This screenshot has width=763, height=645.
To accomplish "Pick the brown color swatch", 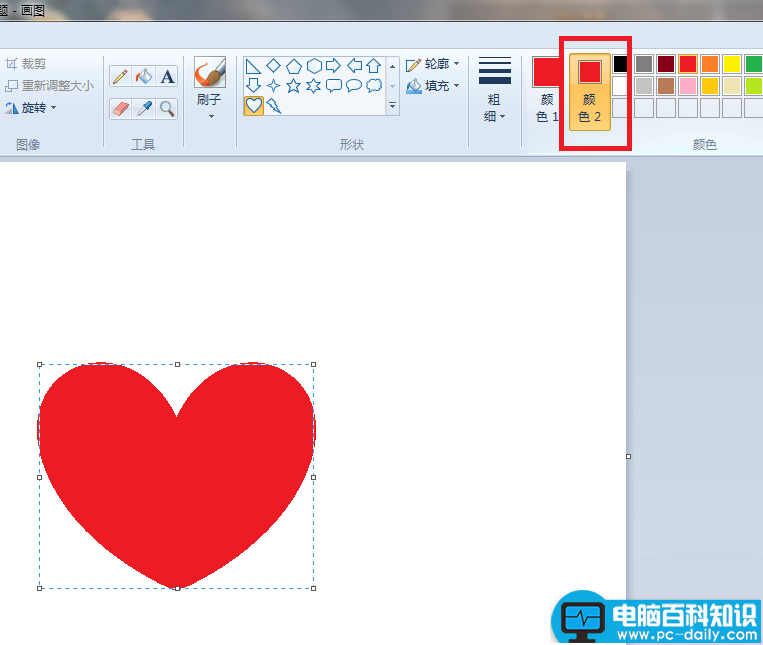I will (x=666, y=86).
